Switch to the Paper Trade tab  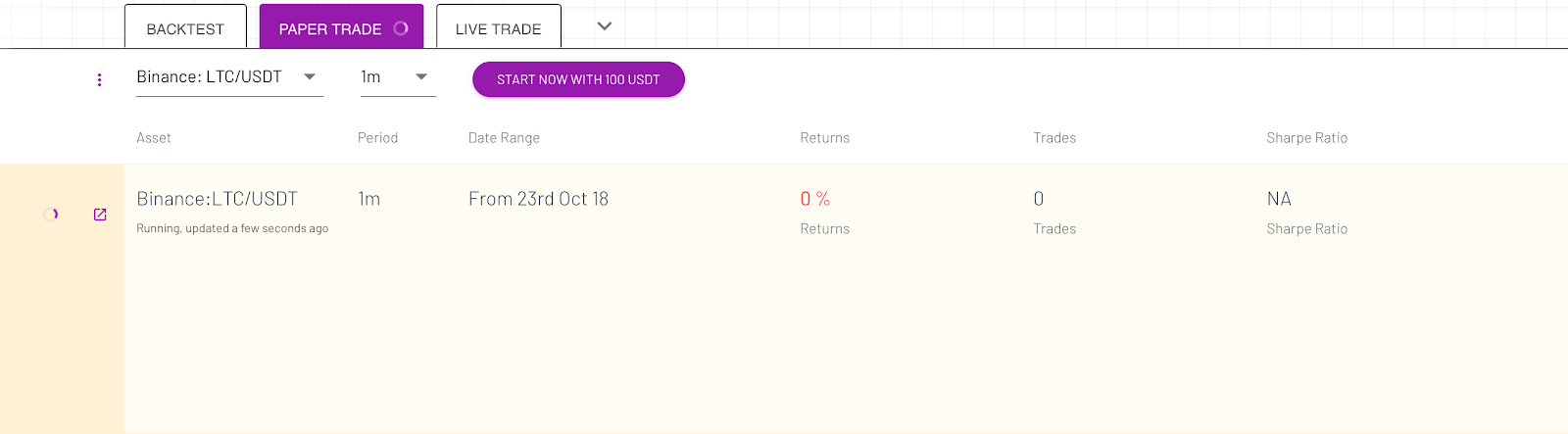coord(341,26)
